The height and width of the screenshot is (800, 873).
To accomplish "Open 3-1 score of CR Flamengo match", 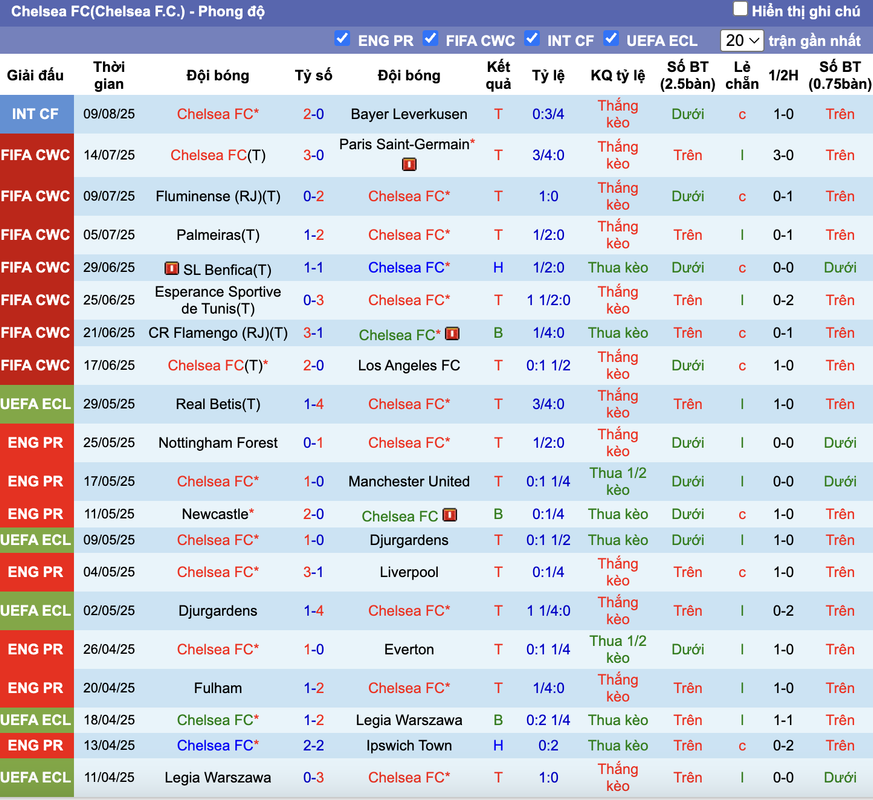I will click(313, 333).
